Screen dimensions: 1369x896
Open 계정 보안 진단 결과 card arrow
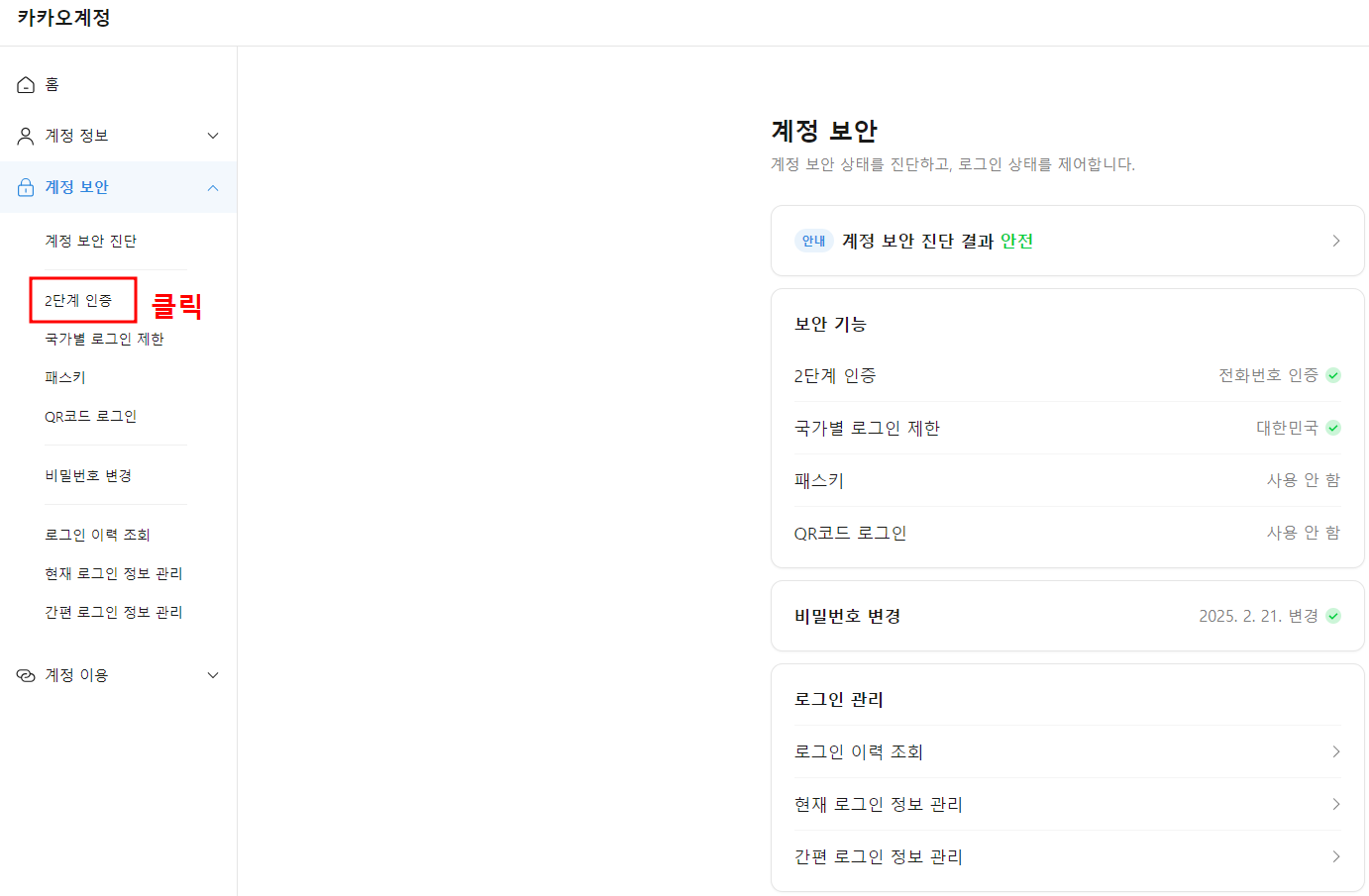pos(1335,241)
